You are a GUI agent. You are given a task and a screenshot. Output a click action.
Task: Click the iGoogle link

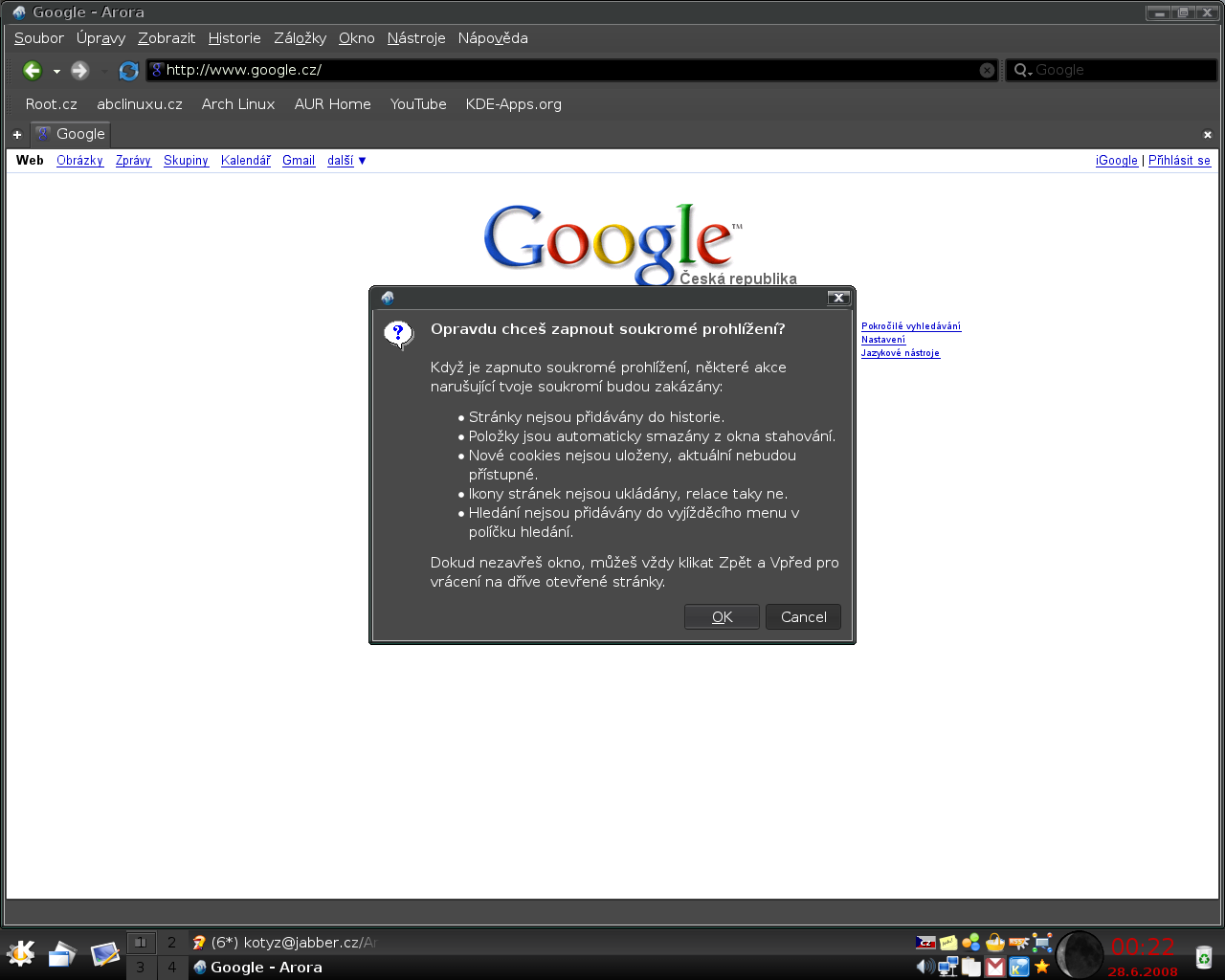coord(1117,161)
